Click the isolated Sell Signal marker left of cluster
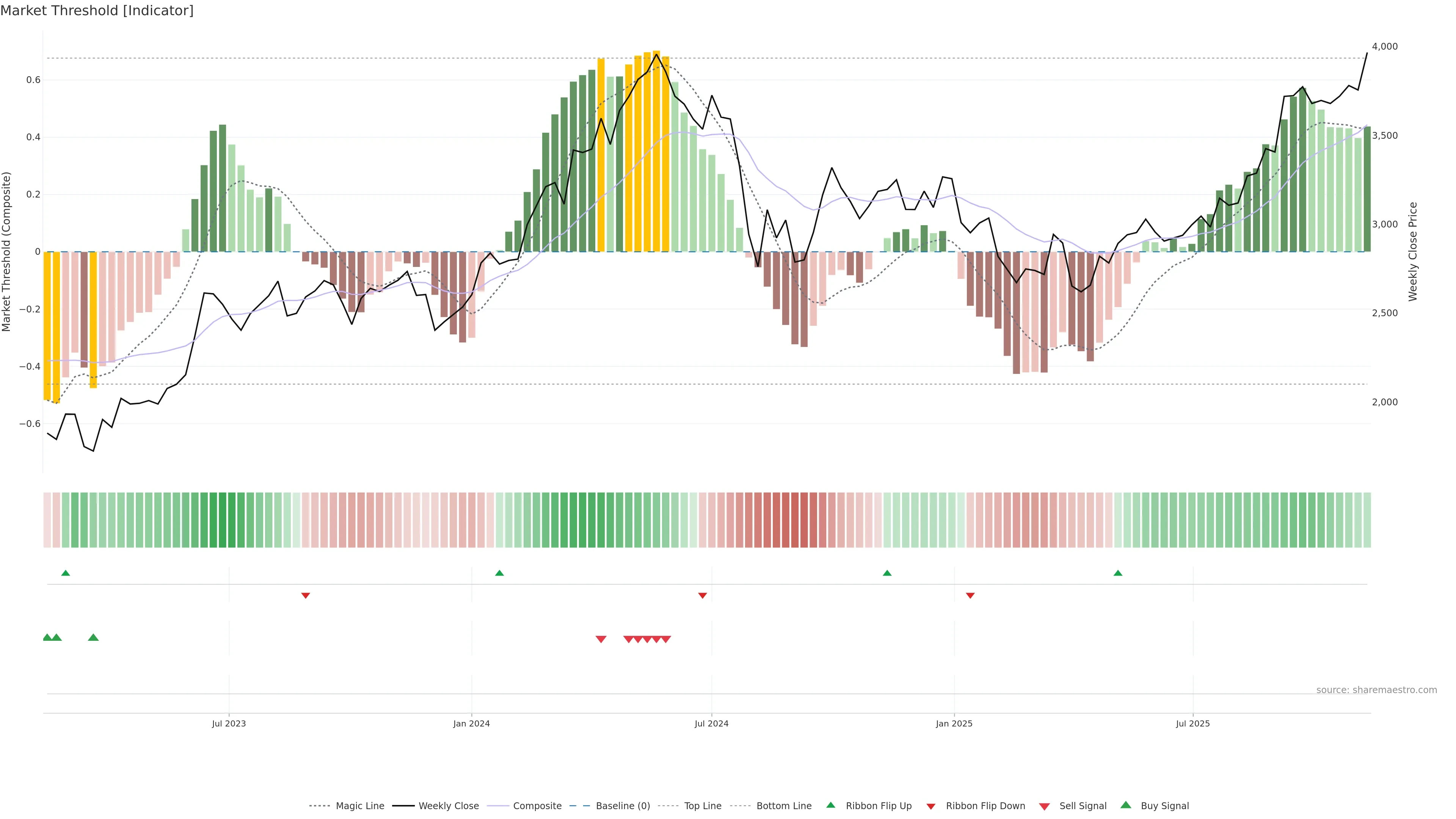This screenshot has height=819, width=1456. pyautogui.click(x=601, y=639)
